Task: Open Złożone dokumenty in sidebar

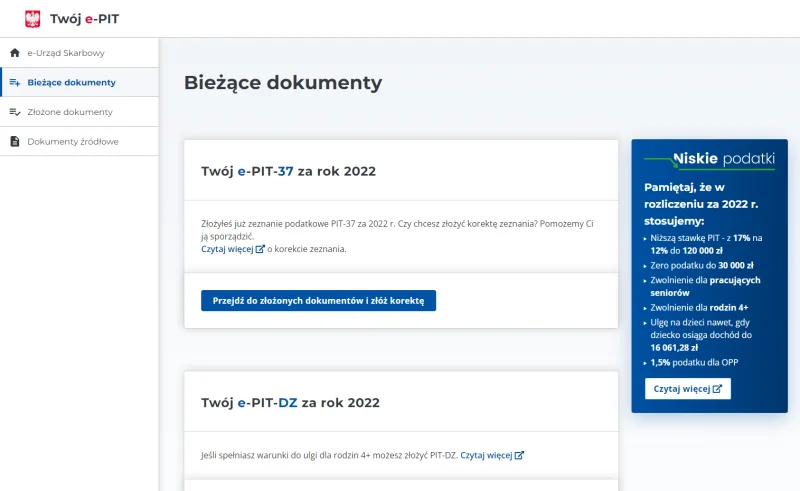Action: 79,112
